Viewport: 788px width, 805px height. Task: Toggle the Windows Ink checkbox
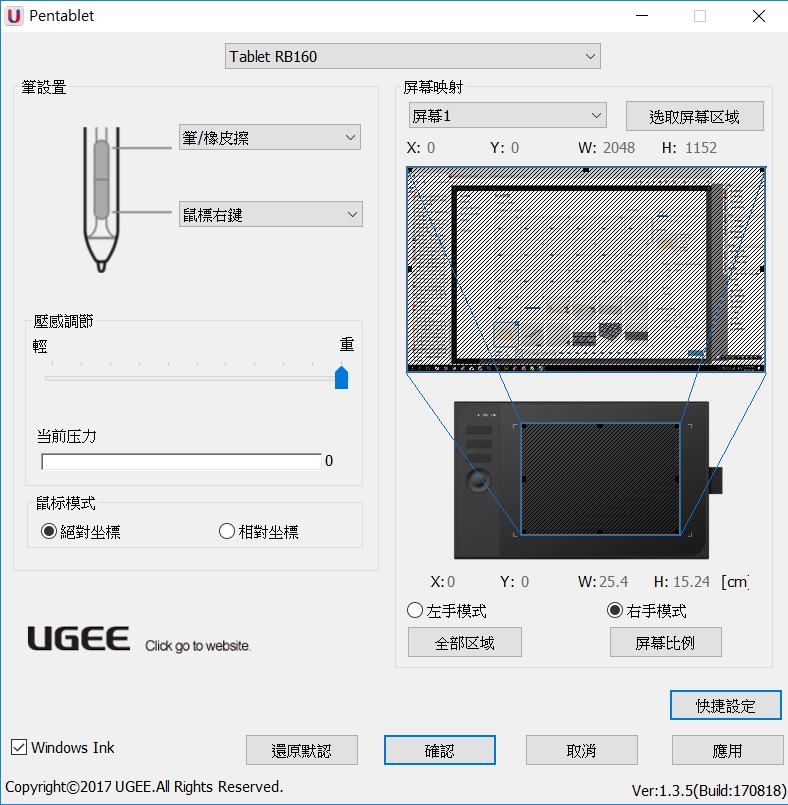(x=19, y=747)
